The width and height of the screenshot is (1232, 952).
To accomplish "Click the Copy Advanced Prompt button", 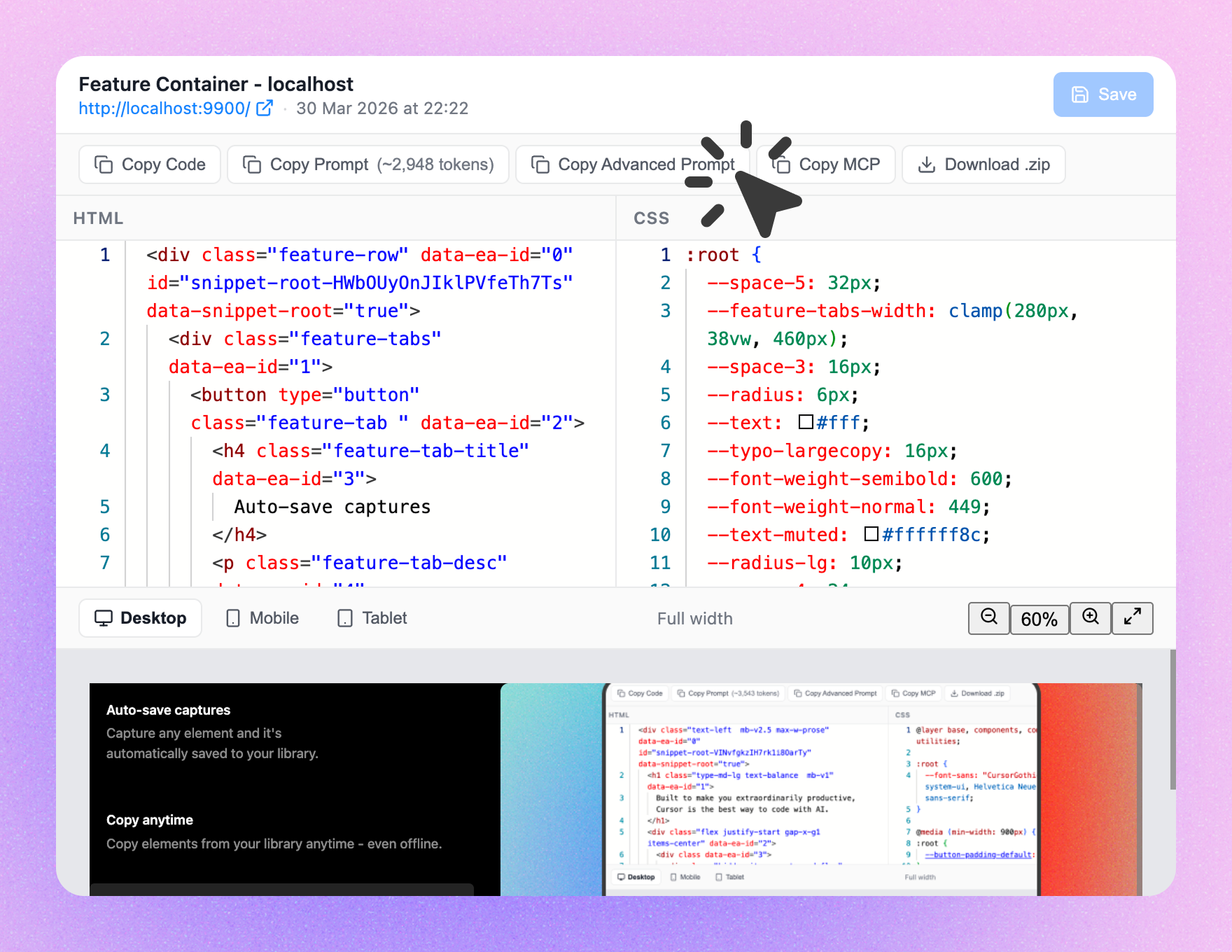I will tap(633, 164).
